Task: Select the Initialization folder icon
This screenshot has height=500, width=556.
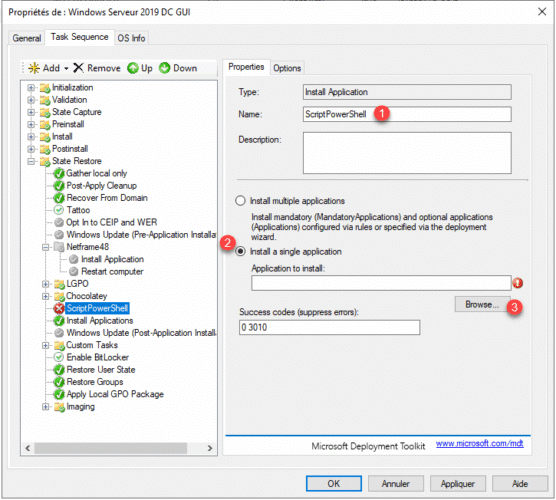Action: pyautogui.click(x=45, y=88)
